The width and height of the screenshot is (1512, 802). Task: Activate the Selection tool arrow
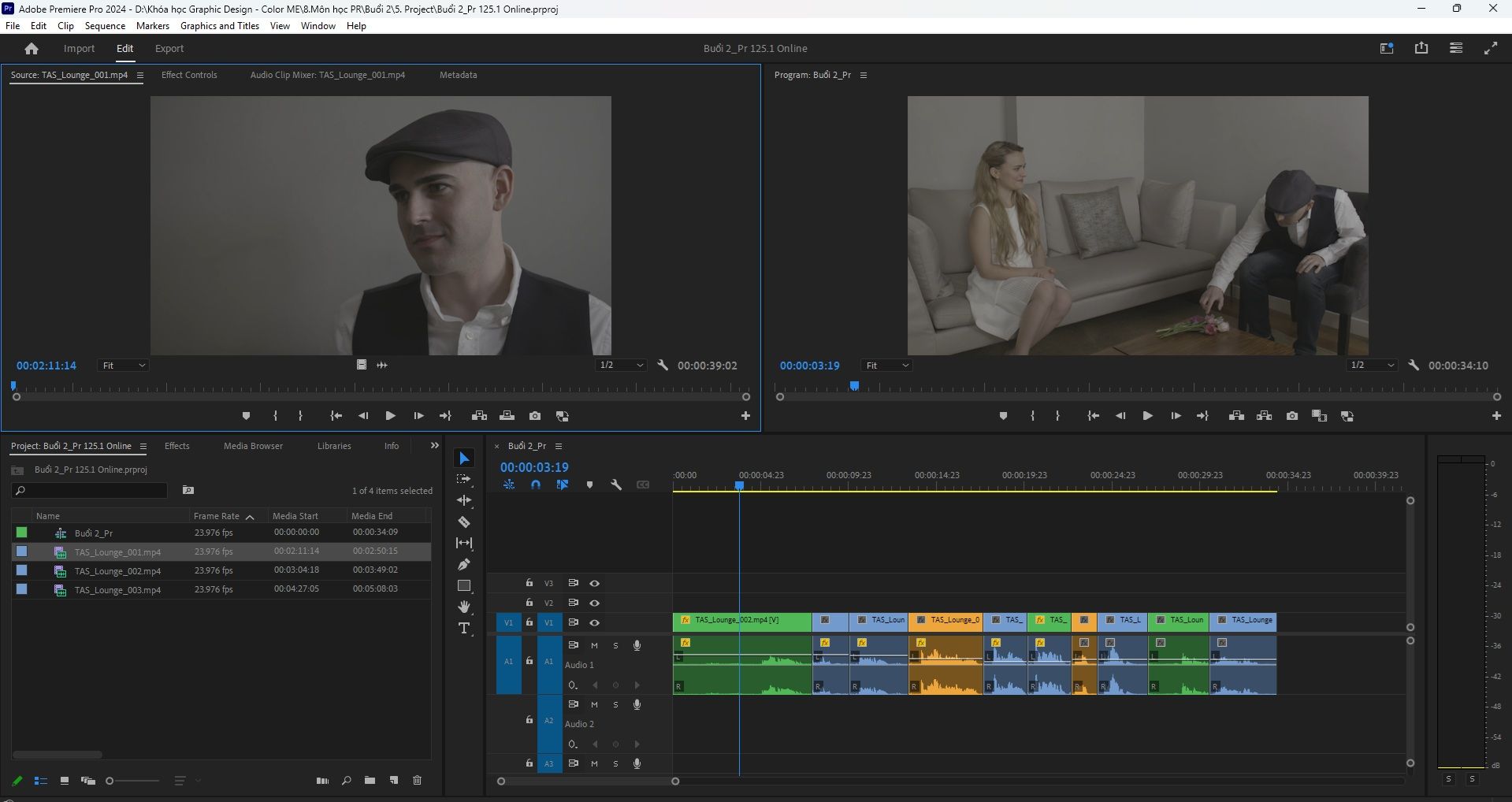pos(464,459)
